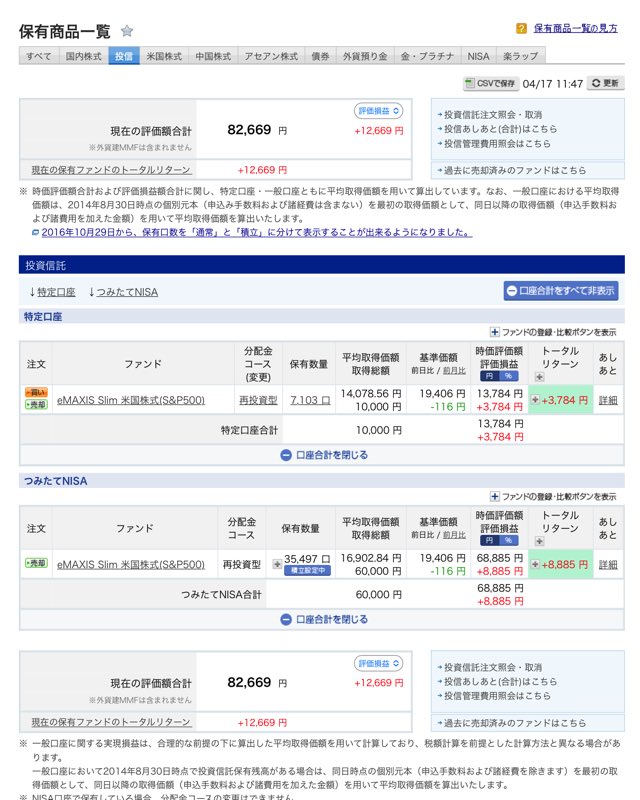Open 詳細 link in つみたてNISA row
The height and width of the screenshot is (800, 640).
(607, 565)
